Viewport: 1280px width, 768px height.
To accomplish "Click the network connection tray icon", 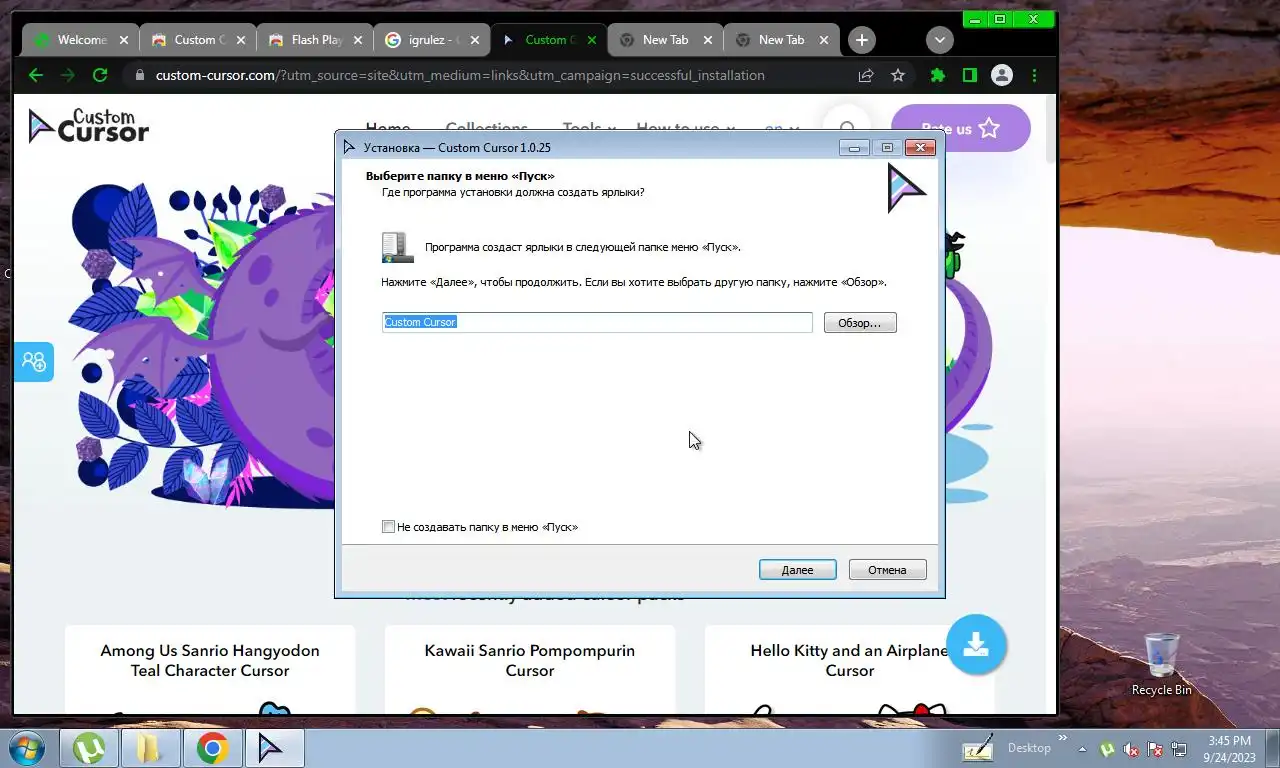I will (1180, 749).
